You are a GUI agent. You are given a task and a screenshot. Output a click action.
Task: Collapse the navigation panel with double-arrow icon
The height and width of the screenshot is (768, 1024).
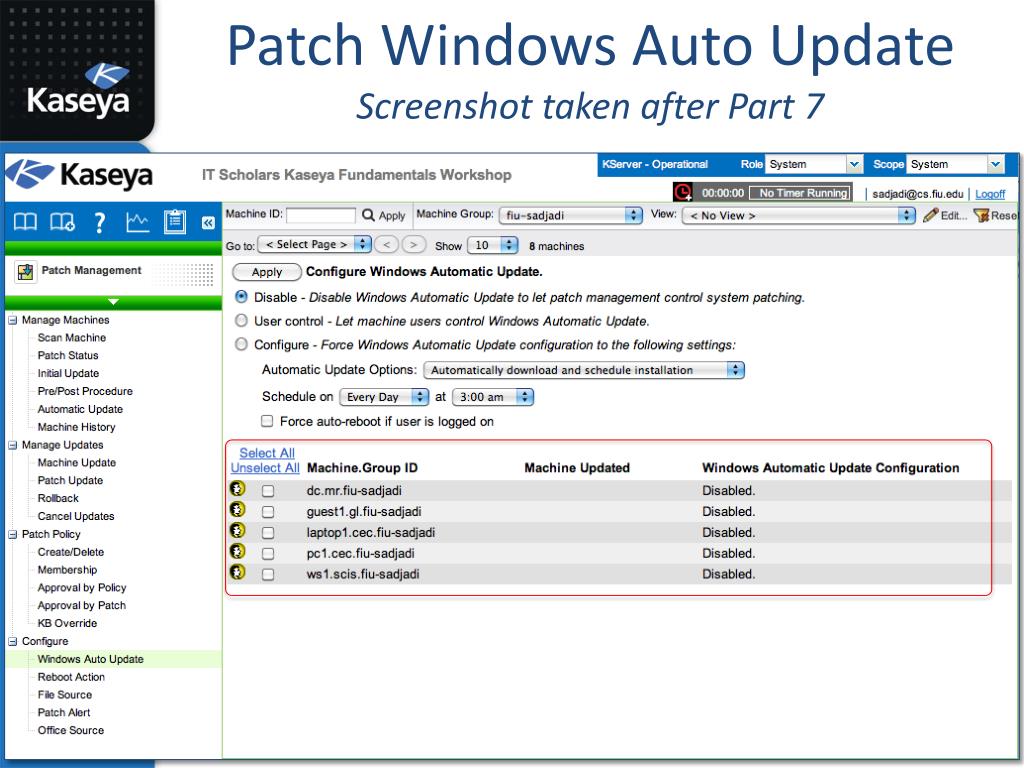(x=208, y=223)
